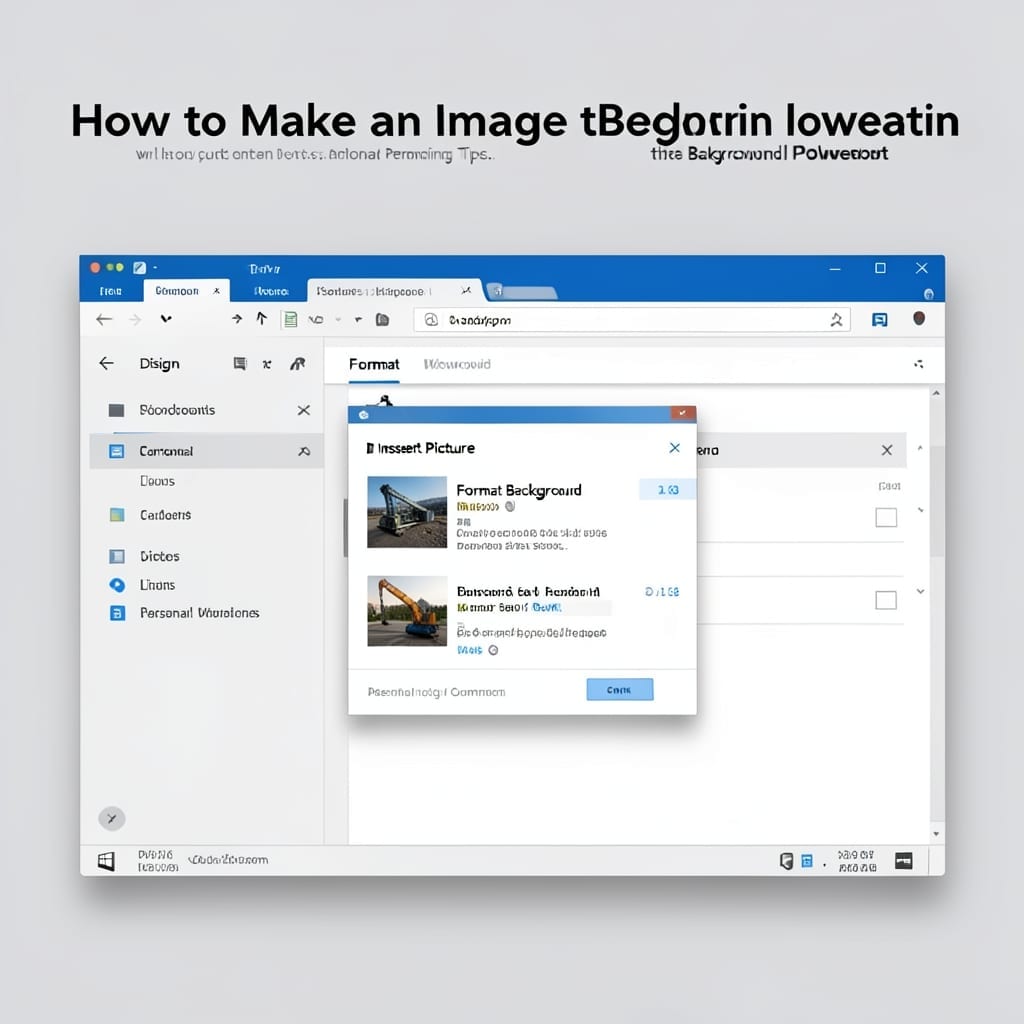Screen dimensions: 1024x1024
Task: Click the blue button at the dialog footer
Action: (620, 690)
